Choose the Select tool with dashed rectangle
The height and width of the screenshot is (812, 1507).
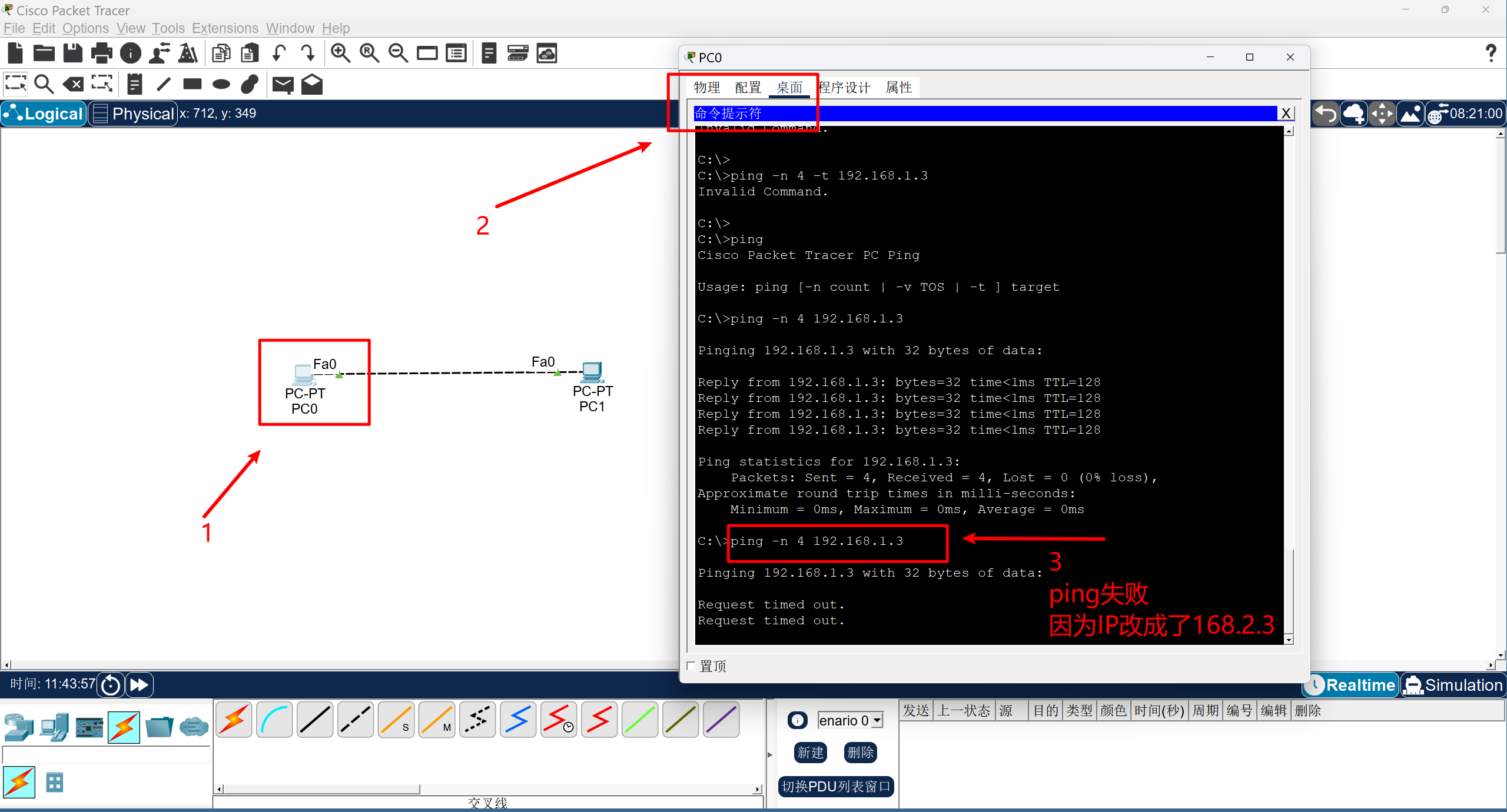click(16, 84)
